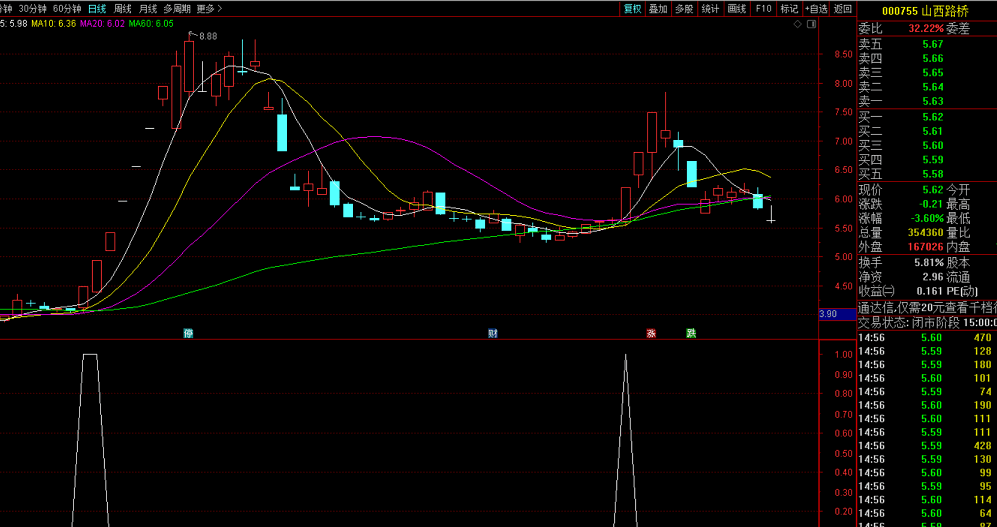Viewport: 997px width, 527px height.
Task: Click the MA20: 6.02 indicator label
Action: [x=102, y=24]
